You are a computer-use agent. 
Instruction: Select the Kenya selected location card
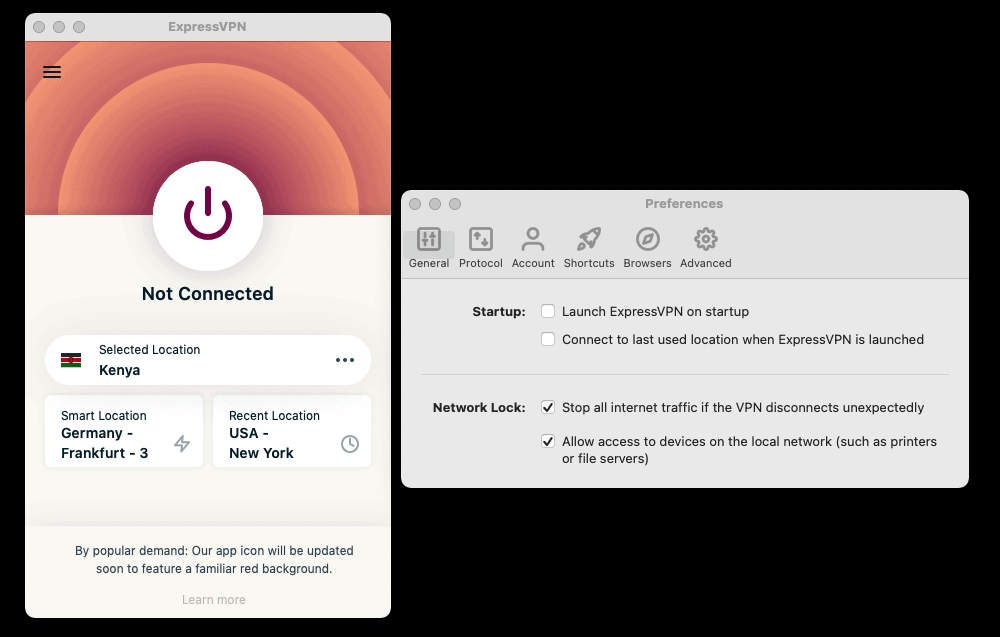(208, 360)
